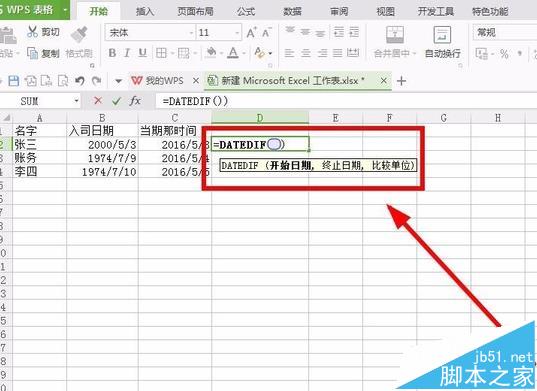The image size is (537, 391).
Task: Open the 数据 ribbon tab
Action: click(x=292, y=11)
